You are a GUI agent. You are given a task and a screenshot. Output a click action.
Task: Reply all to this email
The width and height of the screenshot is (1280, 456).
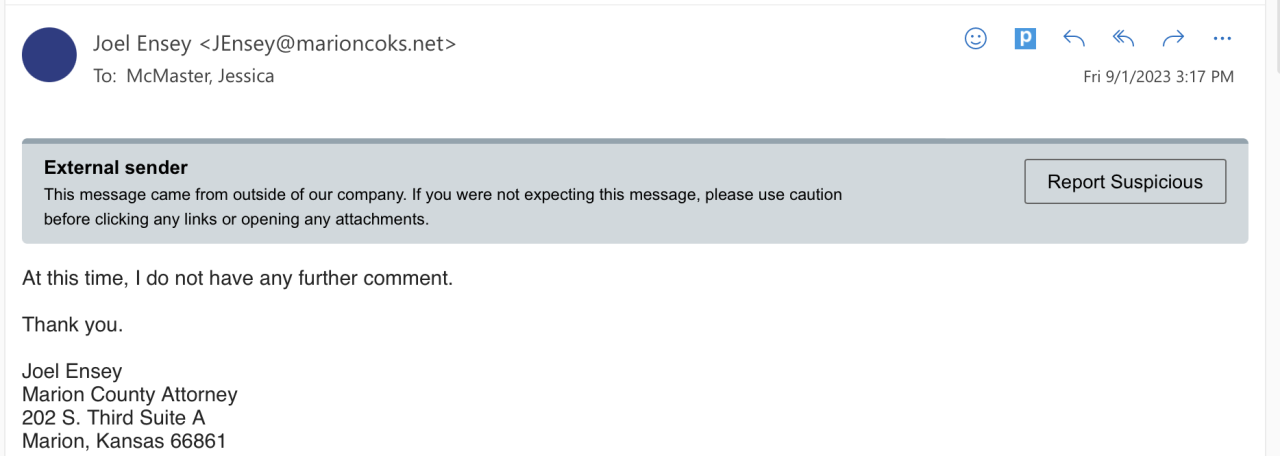[1124, 39]
